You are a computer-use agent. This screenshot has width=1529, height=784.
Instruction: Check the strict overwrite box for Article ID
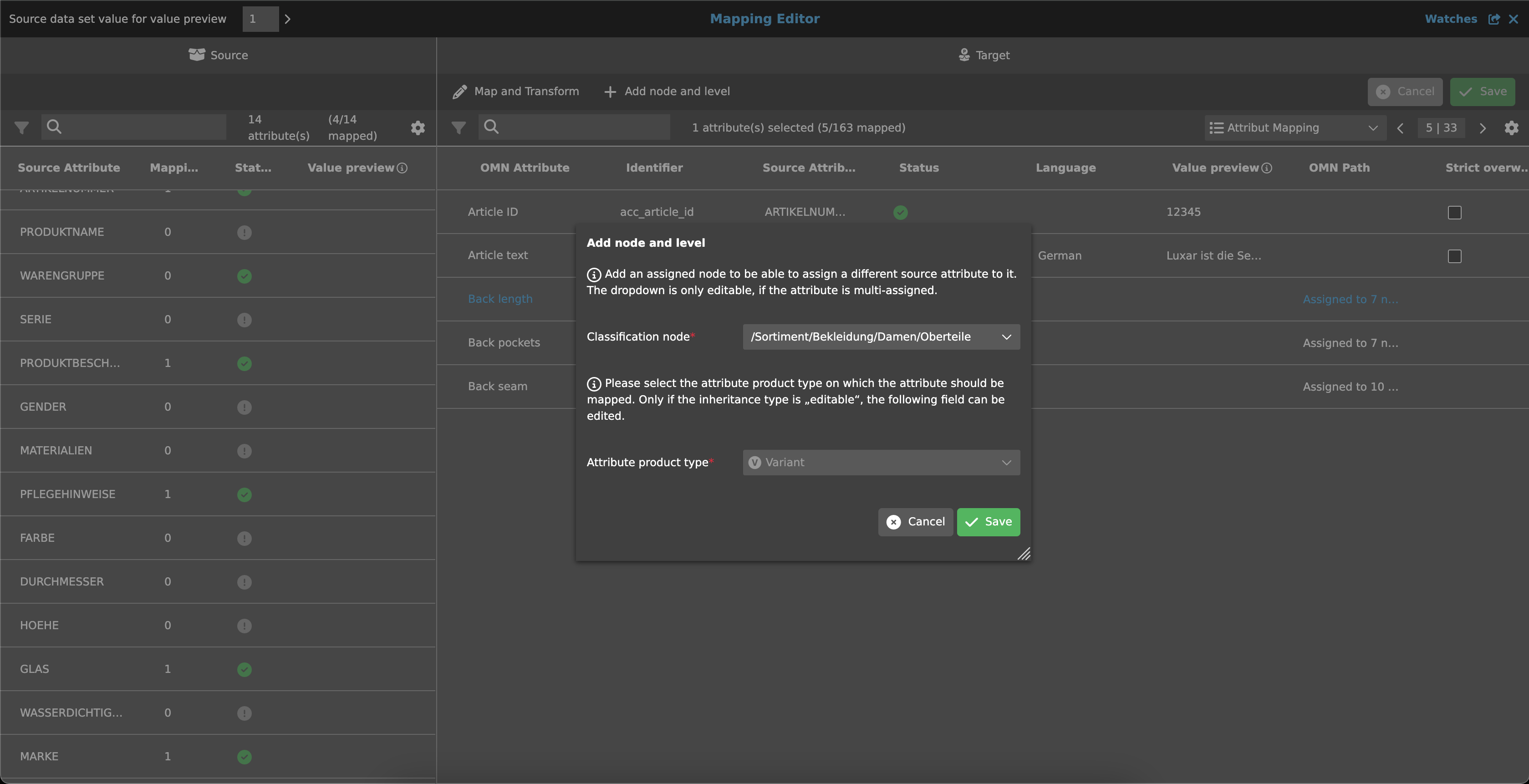[x=1454, y=213]
